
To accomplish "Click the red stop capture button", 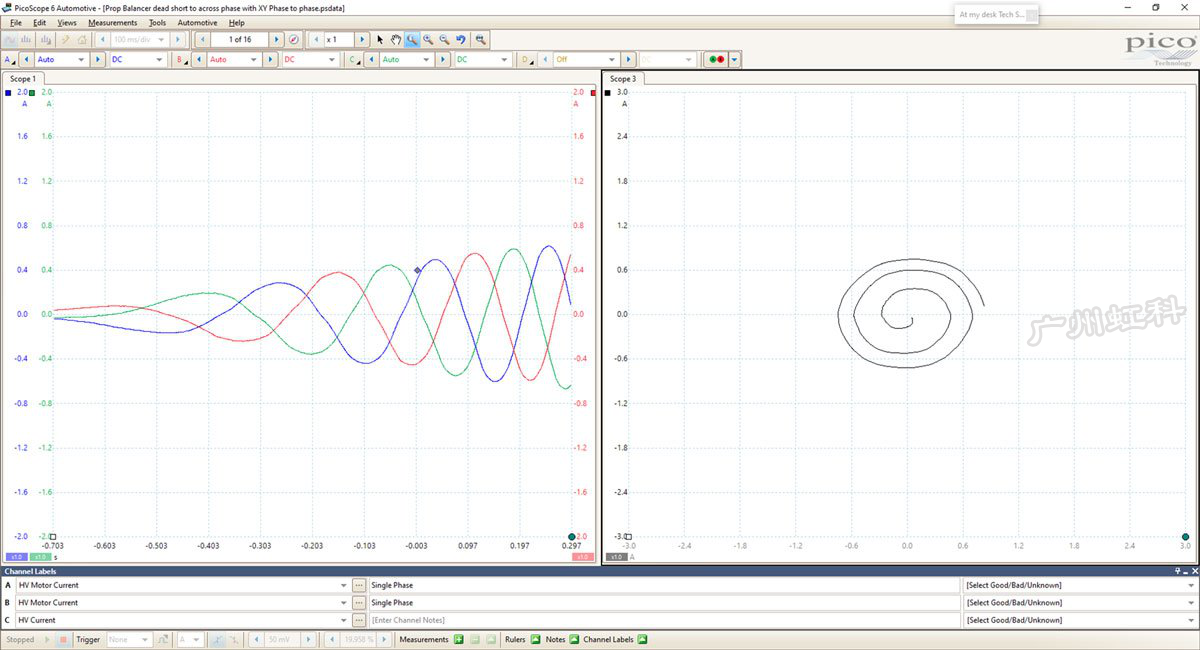I will (63, 640).
